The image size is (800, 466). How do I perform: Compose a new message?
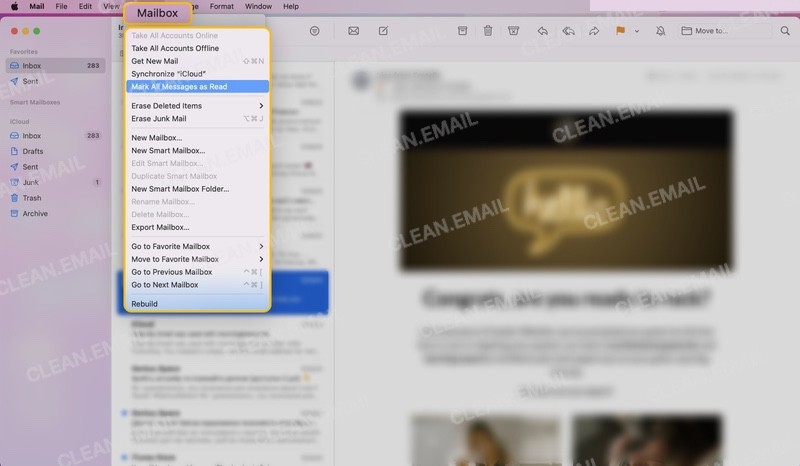click(383, 31)
